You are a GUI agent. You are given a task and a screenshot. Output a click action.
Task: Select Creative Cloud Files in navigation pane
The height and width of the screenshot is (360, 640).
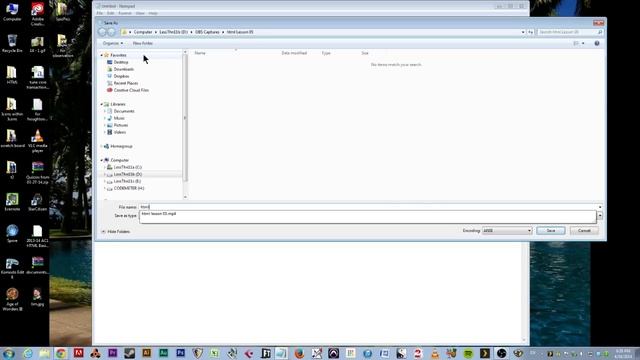click(x=128, y=90)
